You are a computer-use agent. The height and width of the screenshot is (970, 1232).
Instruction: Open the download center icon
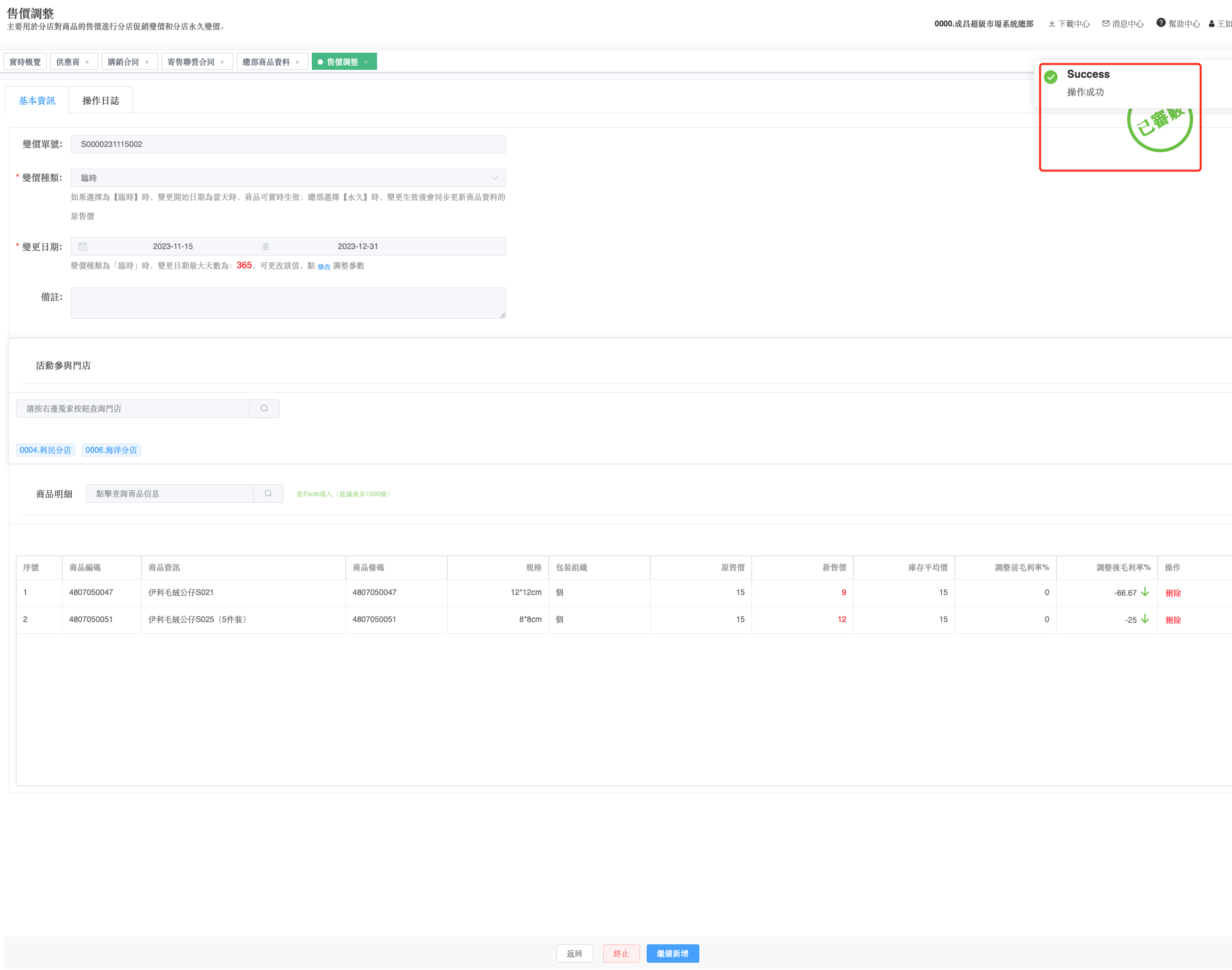pyautogui.click(x=1052, y=24)
